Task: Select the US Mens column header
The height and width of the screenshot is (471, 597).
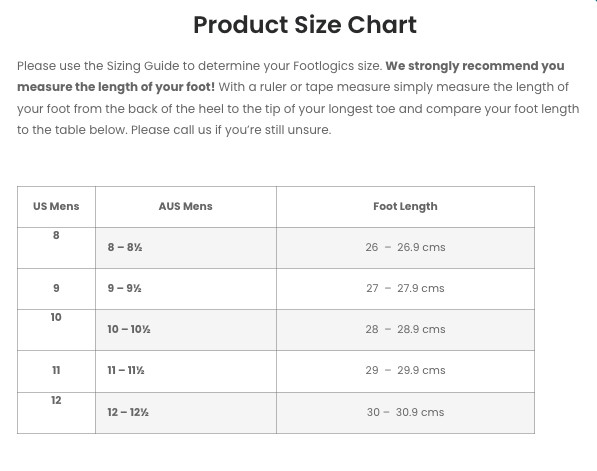Action: tap(56, 207)
